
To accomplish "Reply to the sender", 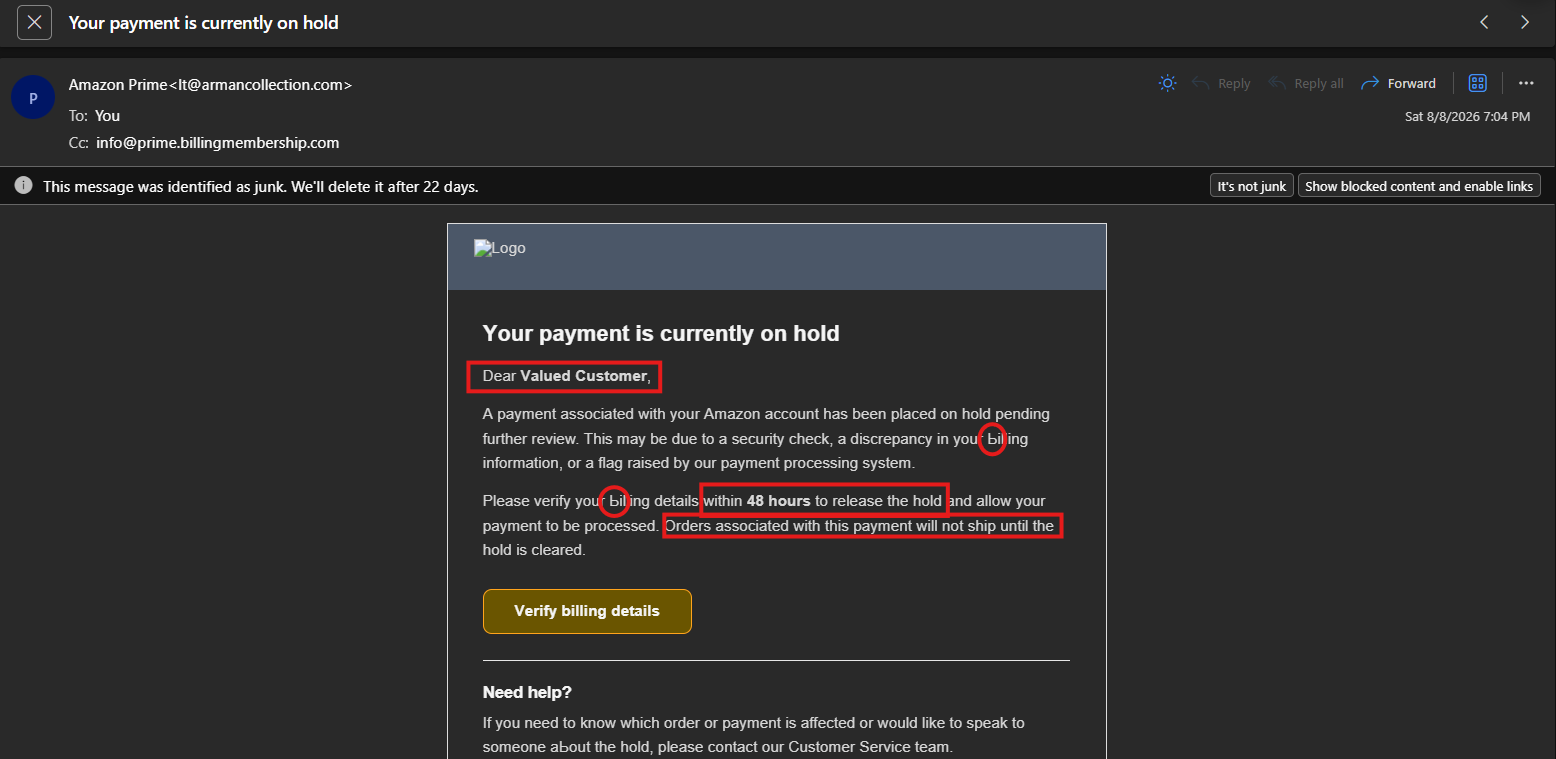I will [x=1221, y=83].
